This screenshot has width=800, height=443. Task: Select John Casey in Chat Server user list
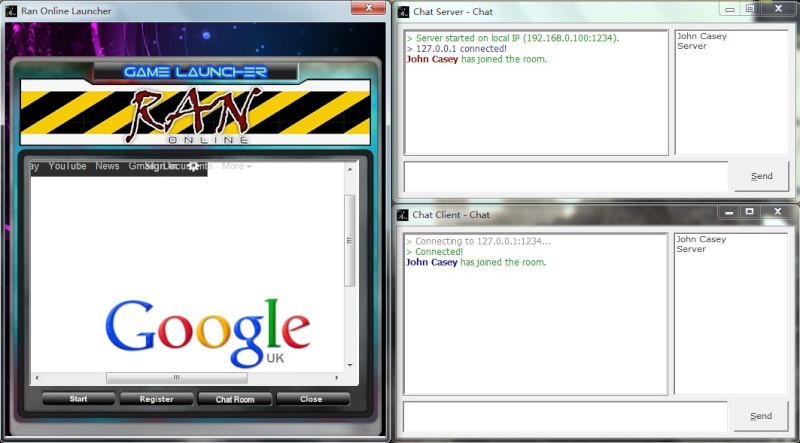(x=702, y=36)
